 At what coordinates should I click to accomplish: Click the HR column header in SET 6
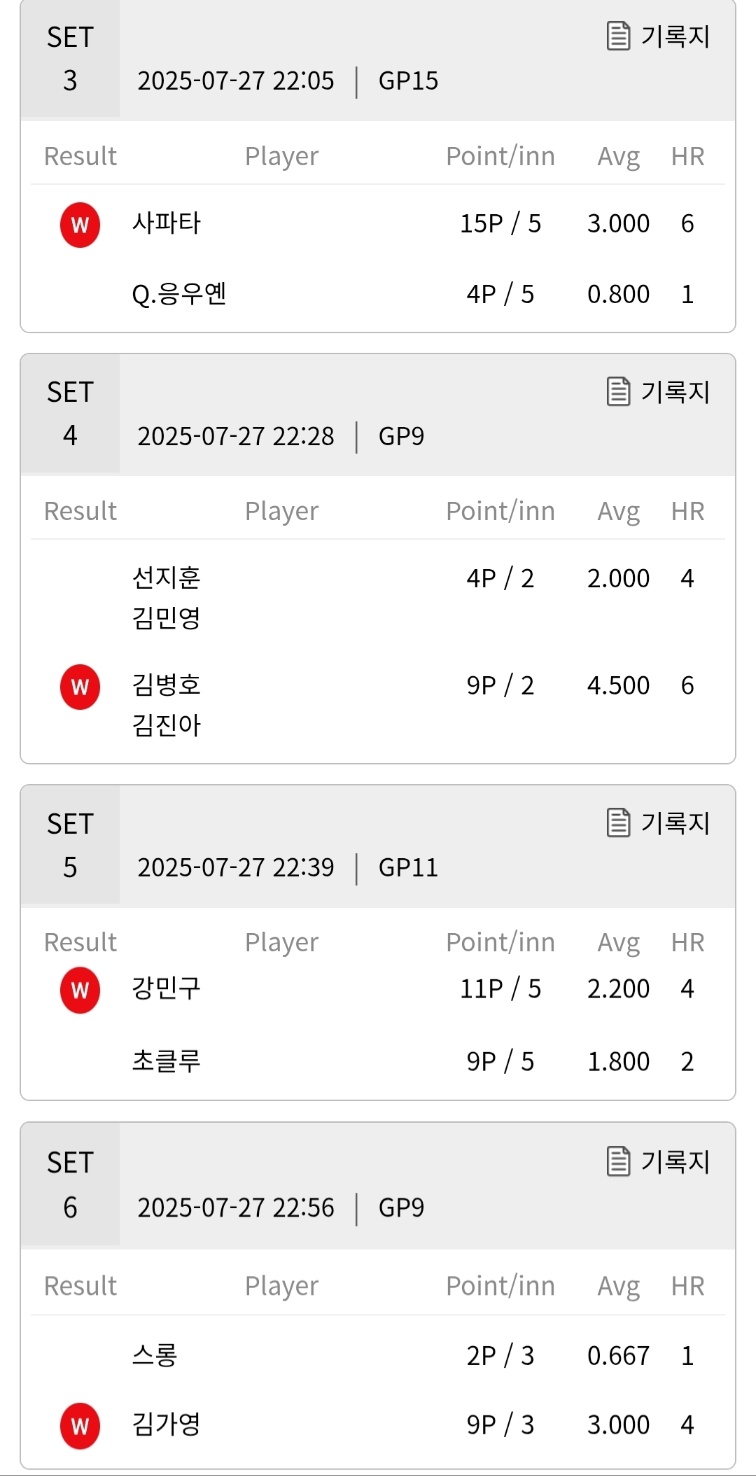[688, 1285]
